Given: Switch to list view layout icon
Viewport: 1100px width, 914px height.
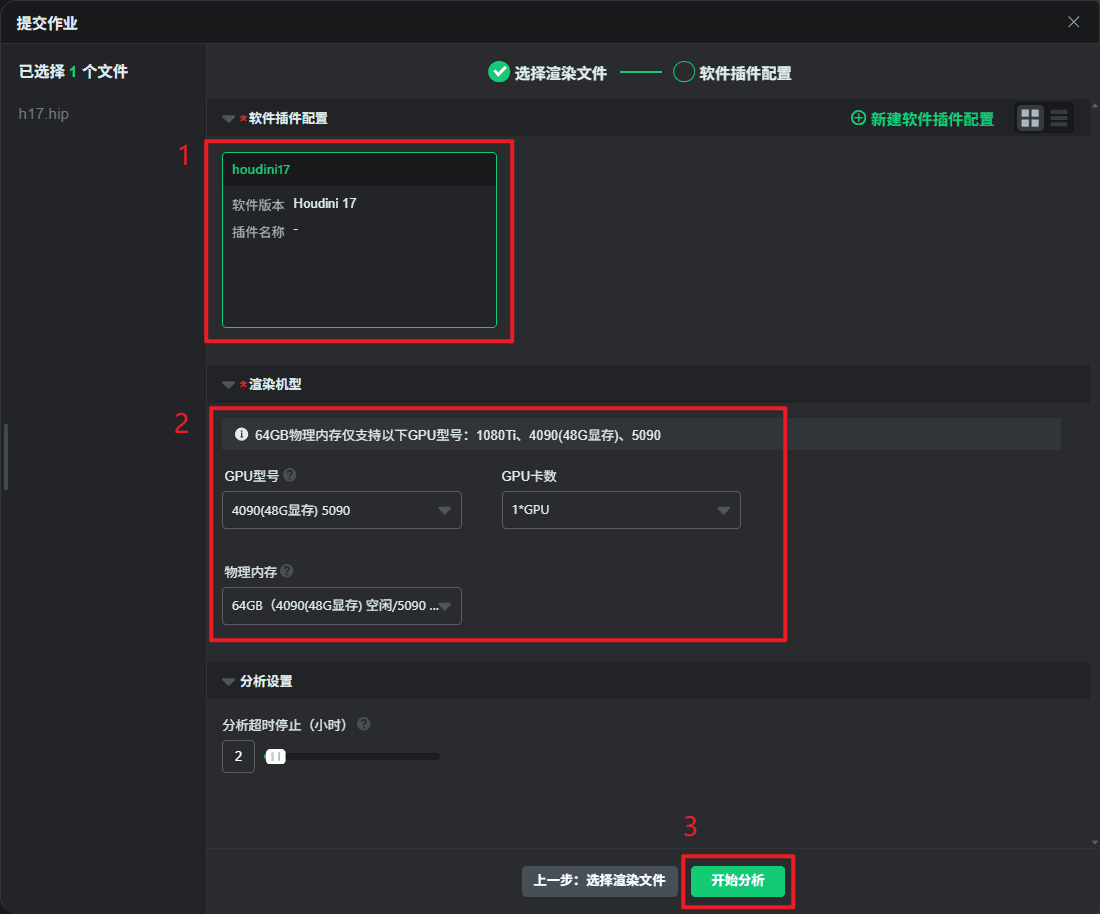Looking at the screenshot, I should coord(1059,118).
